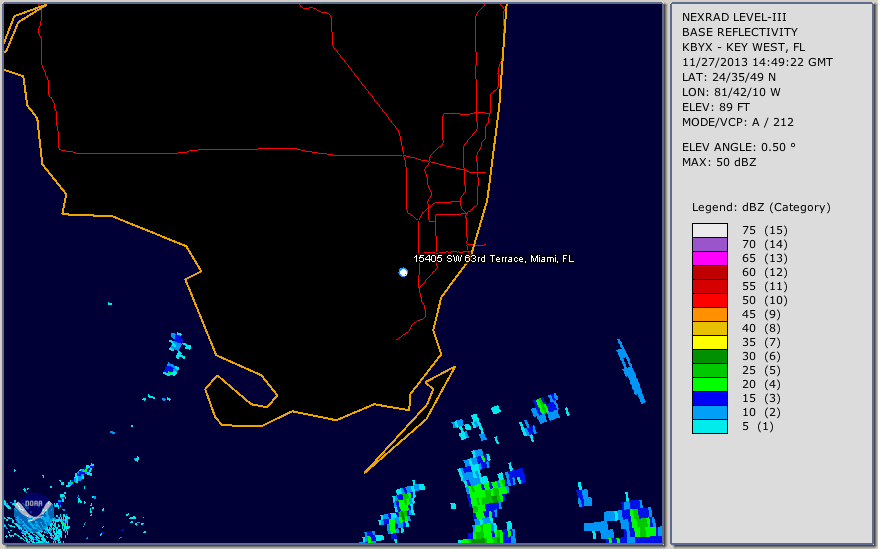878x549 pixels.
Task: Select the 70 dBZ purple legend swatch
Action: [x=709, y=244]
